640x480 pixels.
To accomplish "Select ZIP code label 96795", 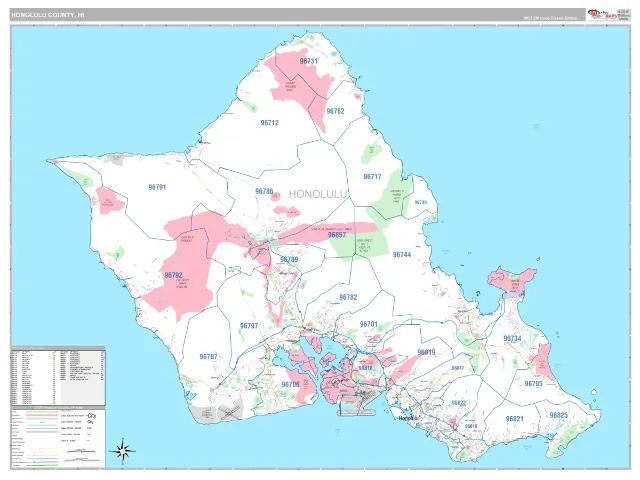I will 533,384.
